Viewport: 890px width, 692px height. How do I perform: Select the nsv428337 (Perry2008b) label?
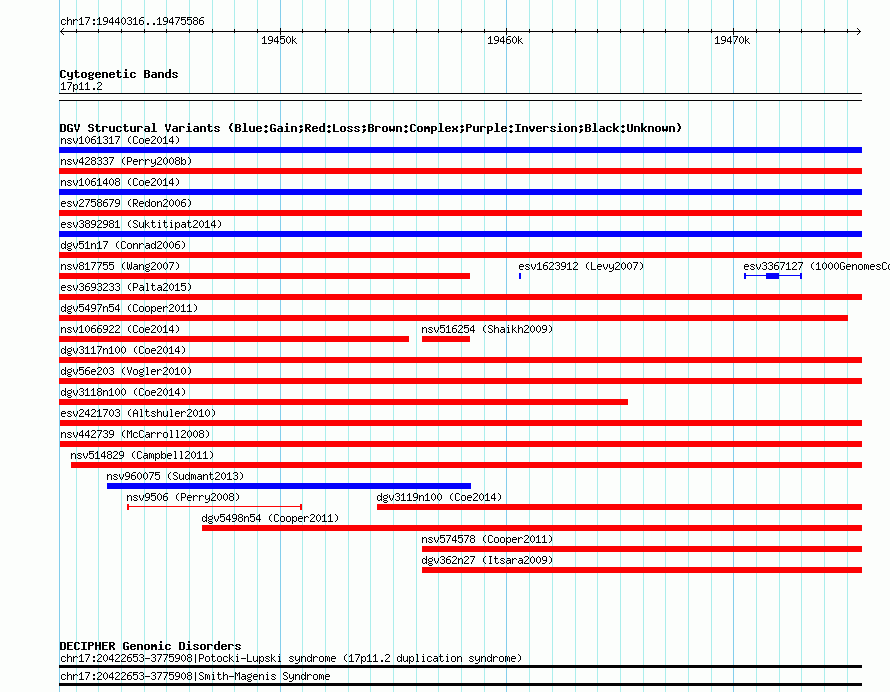[126, 161]
